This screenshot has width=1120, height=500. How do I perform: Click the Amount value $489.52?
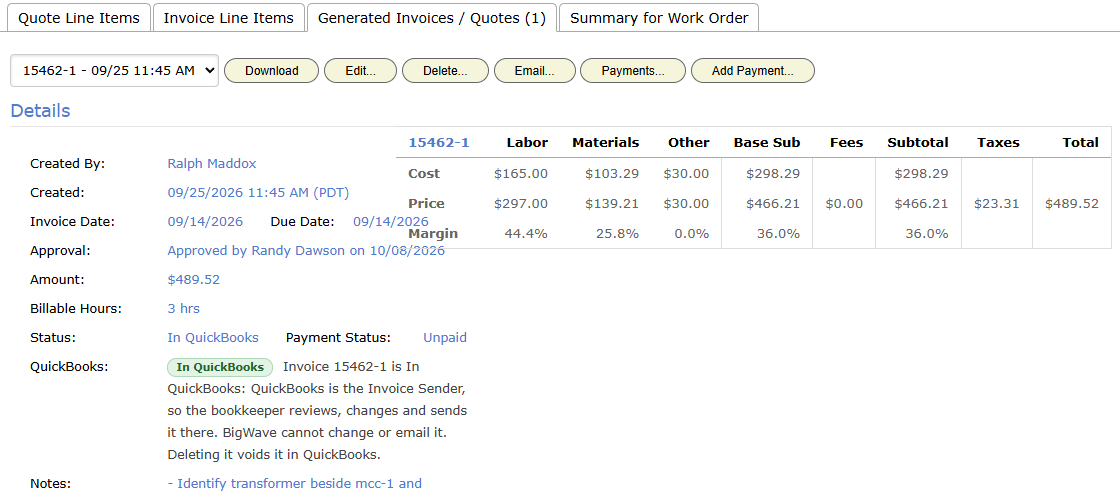click(x=194, y=279)
